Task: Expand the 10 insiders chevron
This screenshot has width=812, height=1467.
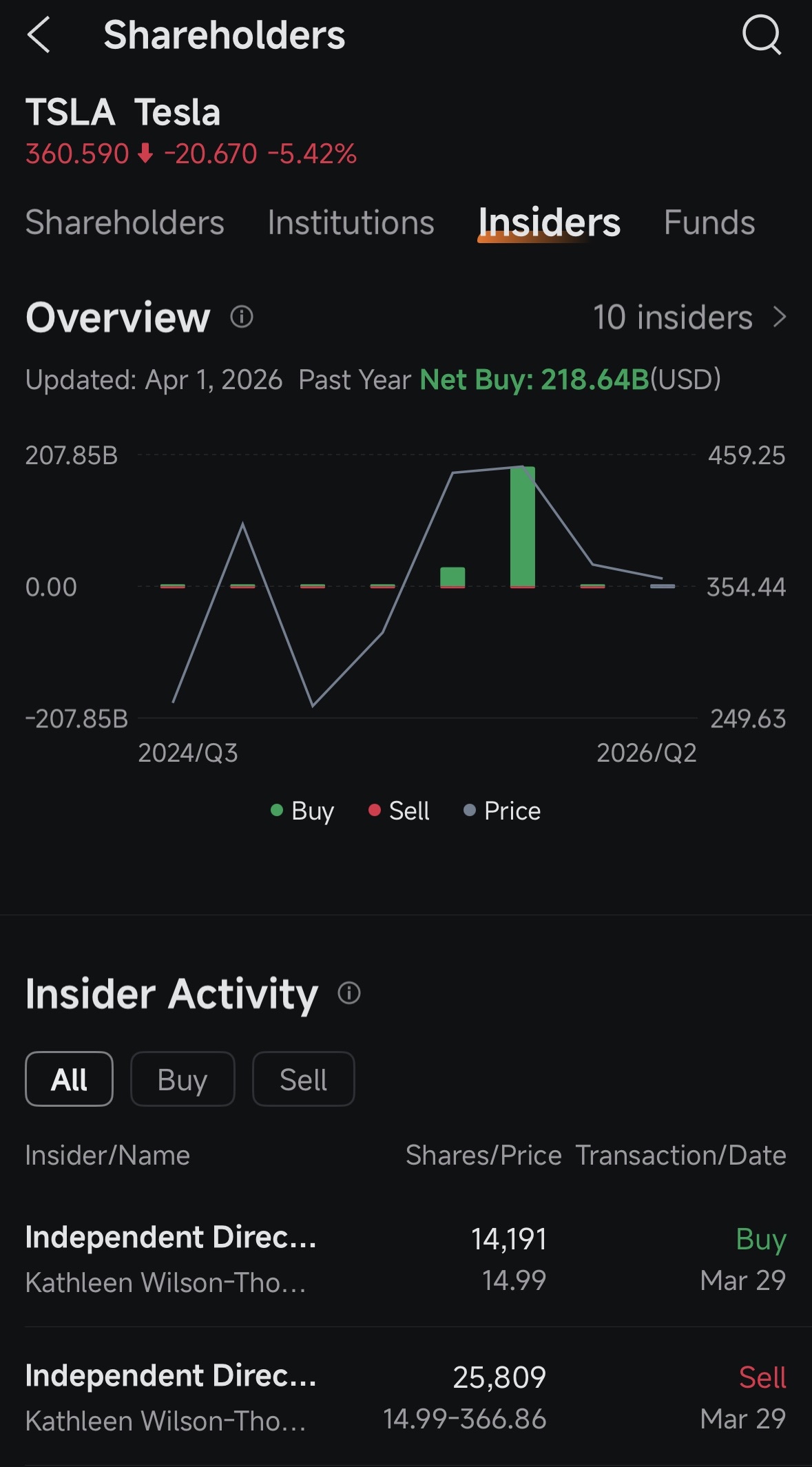Action: 780,317
